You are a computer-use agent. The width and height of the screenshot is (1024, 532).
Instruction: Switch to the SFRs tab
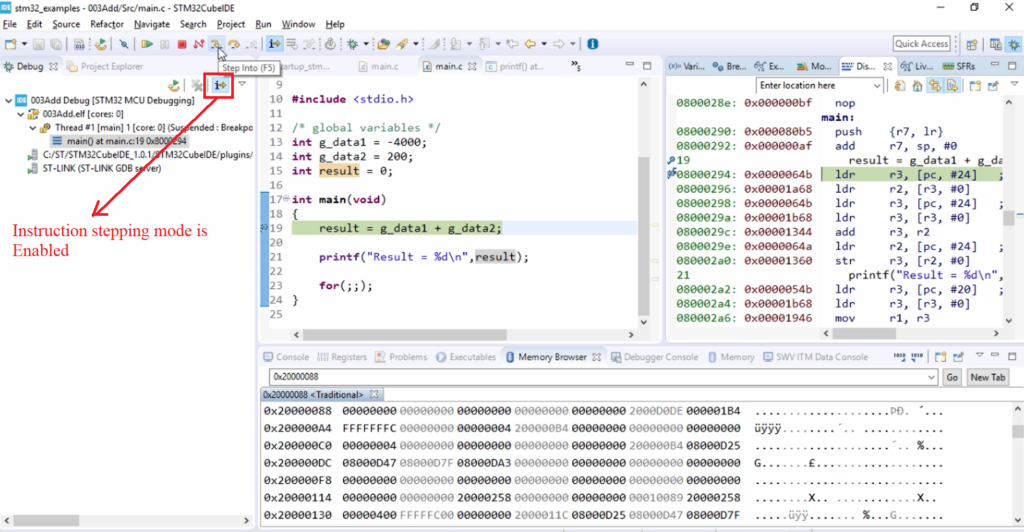coord(959,67)
